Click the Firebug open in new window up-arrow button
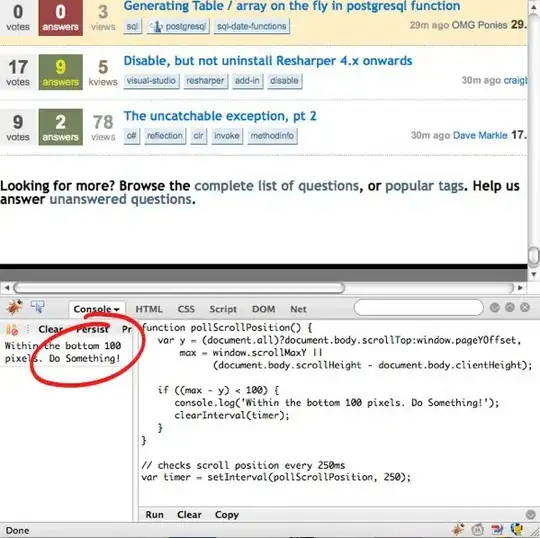 510,308
